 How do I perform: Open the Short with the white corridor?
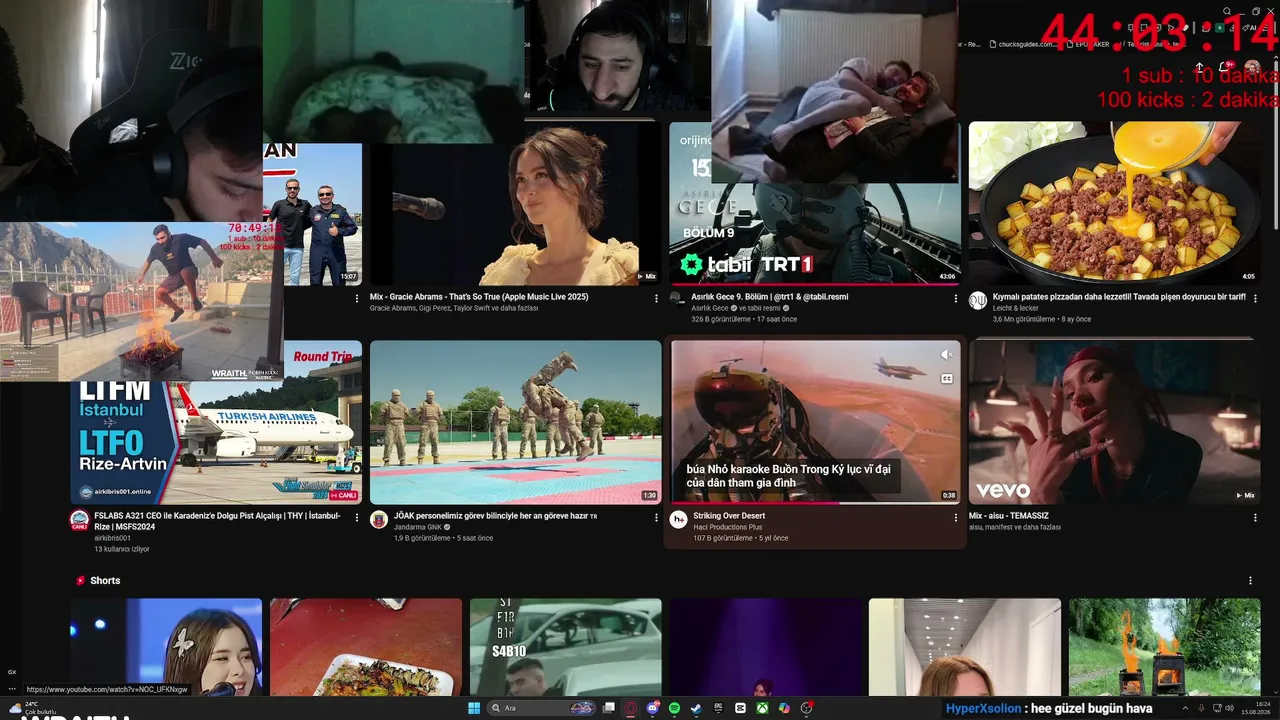(965, 647)
